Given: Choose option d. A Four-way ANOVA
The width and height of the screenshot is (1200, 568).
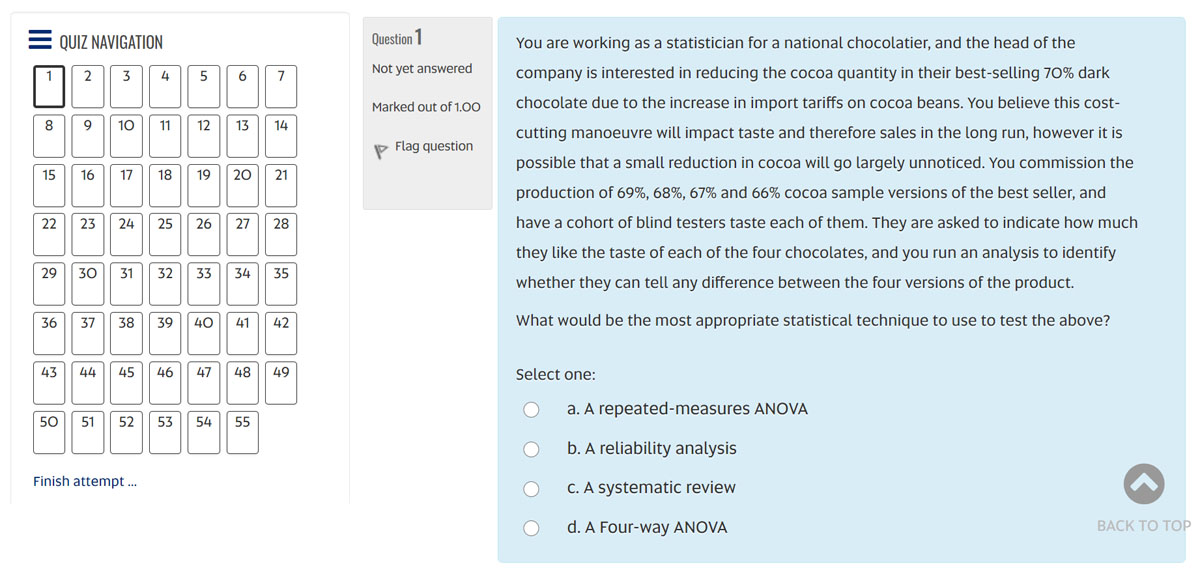Looking at the screenshot, I should 532,527.
